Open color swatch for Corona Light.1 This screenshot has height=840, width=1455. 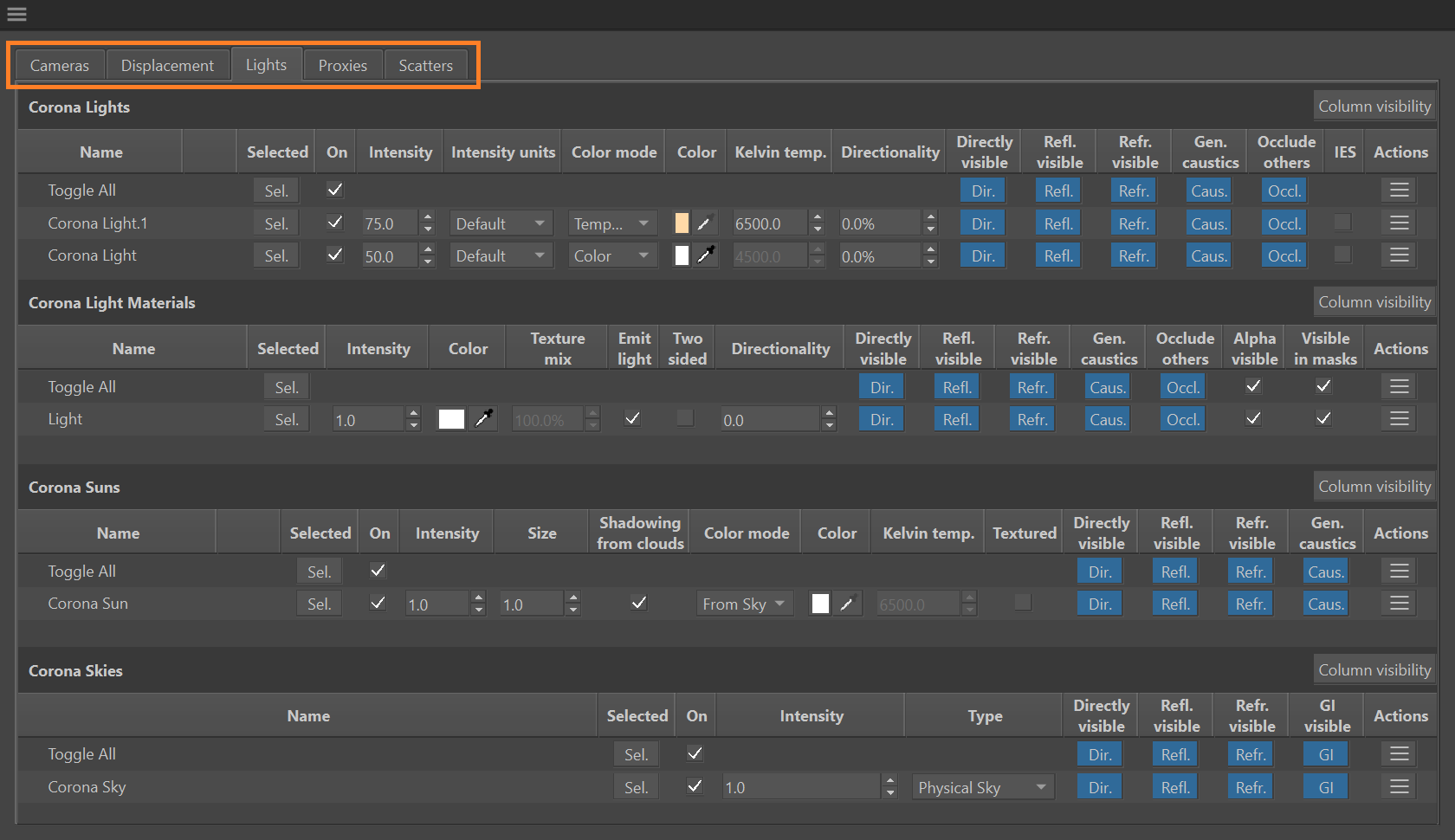[x=682, y=223]
